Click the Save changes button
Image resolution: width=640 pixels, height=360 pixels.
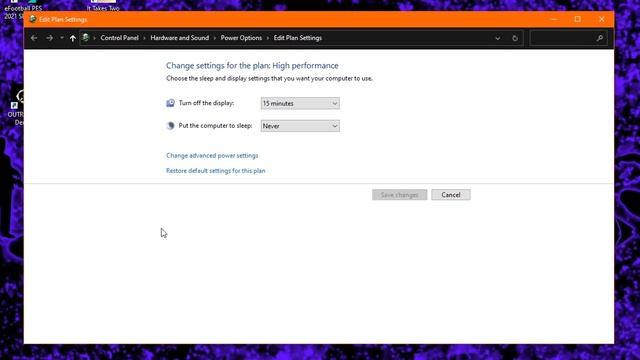point(400,195)
